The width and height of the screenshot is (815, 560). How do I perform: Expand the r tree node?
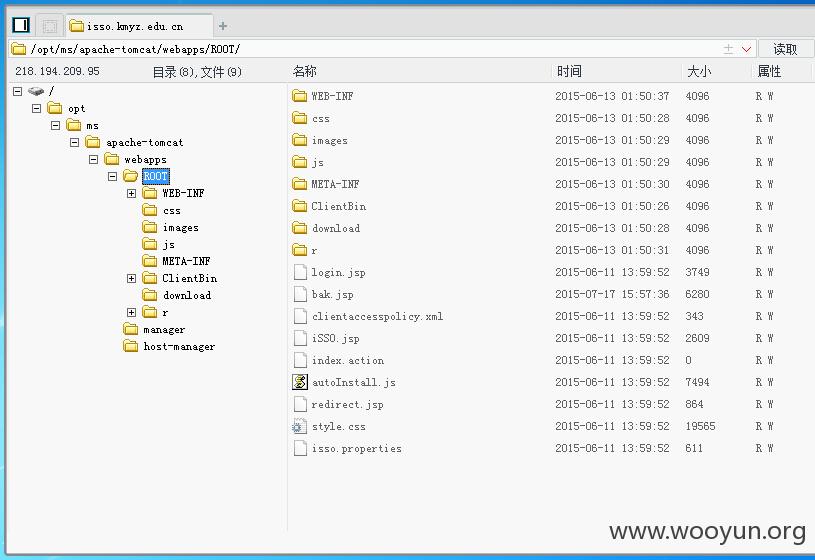coord(132,312)
